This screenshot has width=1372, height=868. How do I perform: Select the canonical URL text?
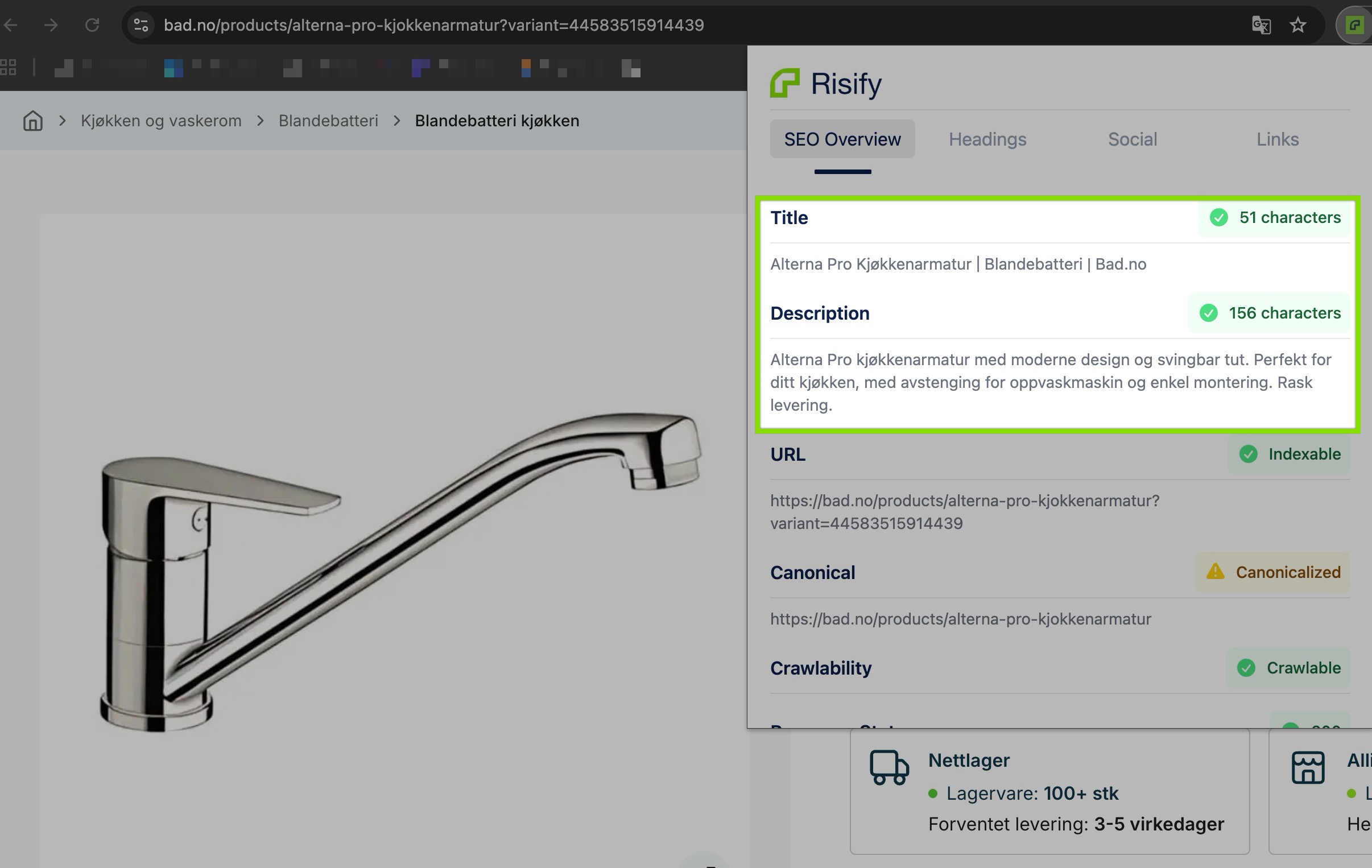[961, 619]
